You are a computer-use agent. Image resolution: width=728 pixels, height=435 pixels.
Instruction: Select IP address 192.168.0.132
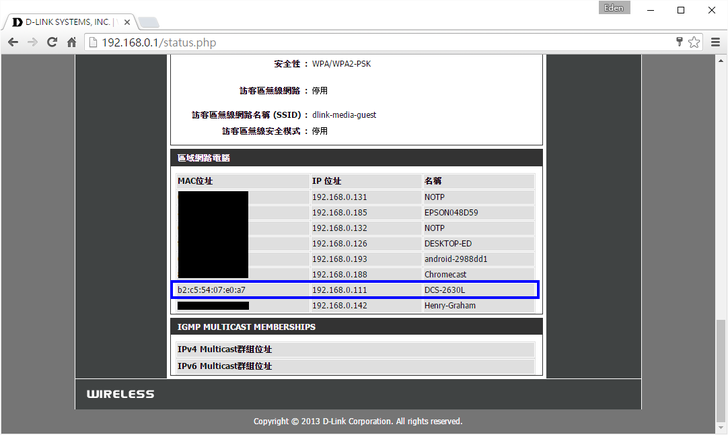pos(339,228)
